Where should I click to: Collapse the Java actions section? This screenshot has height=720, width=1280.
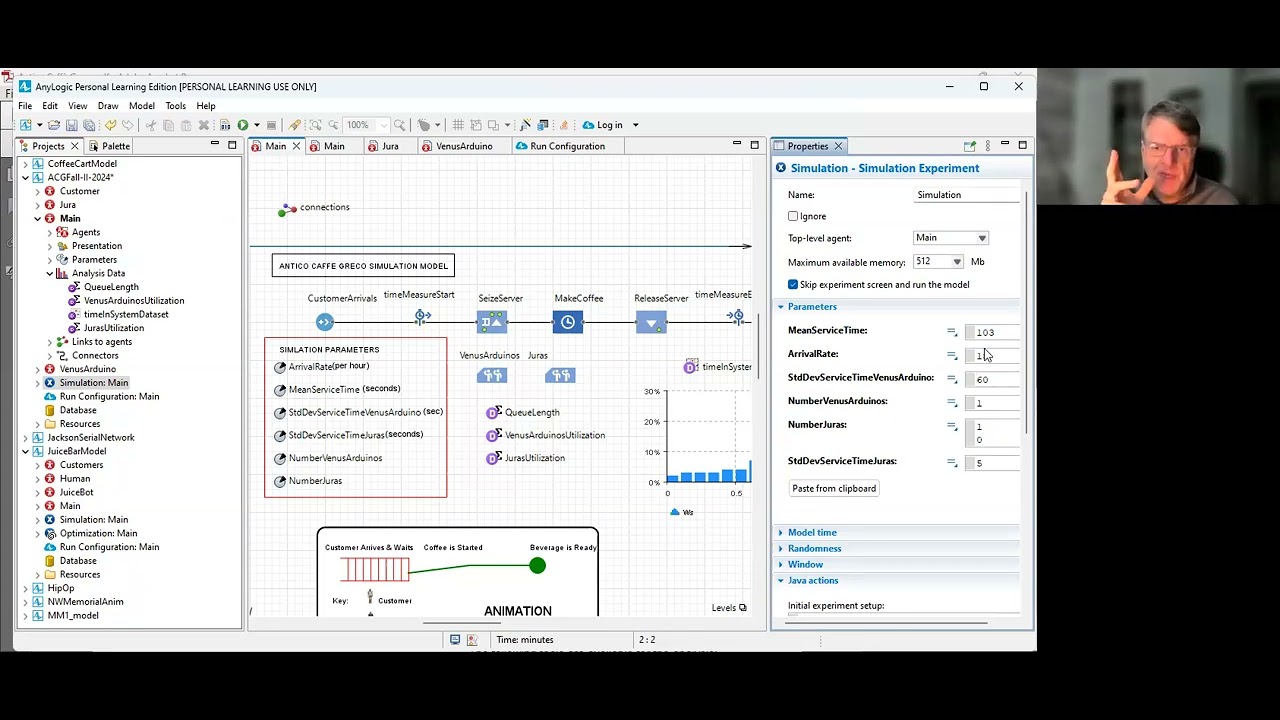coord(781,581)
